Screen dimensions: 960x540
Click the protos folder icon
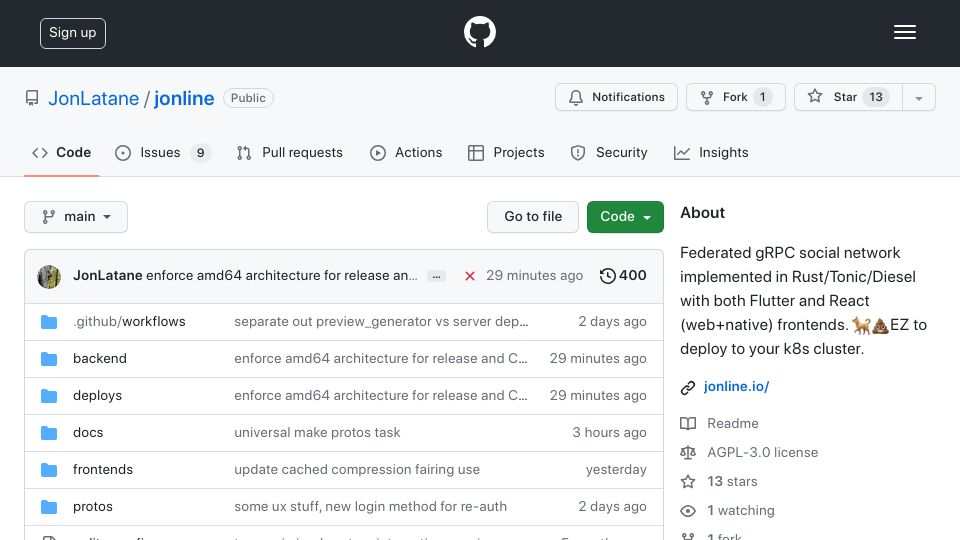49,507
